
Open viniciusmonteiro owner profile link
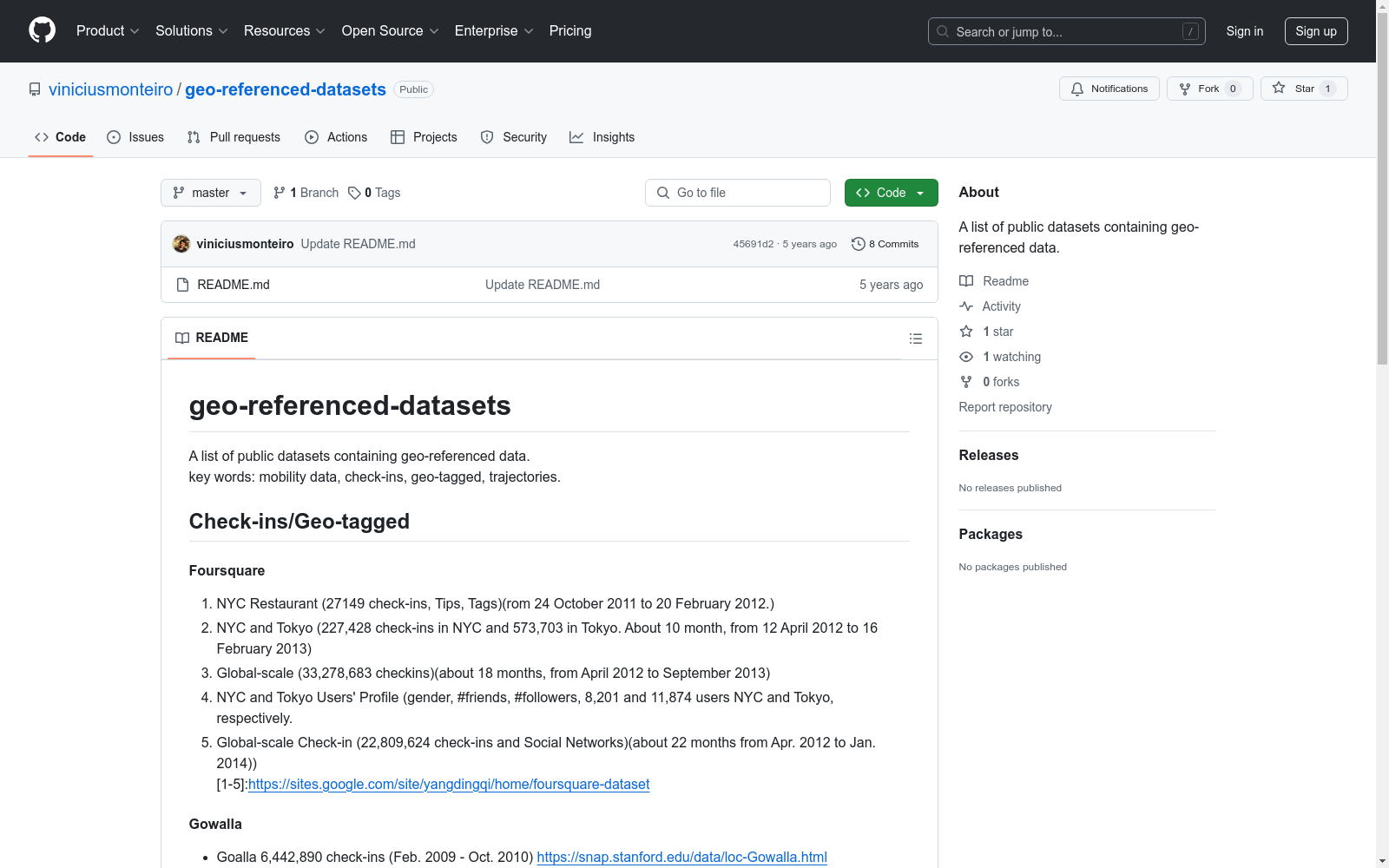(x=111, y=89)
